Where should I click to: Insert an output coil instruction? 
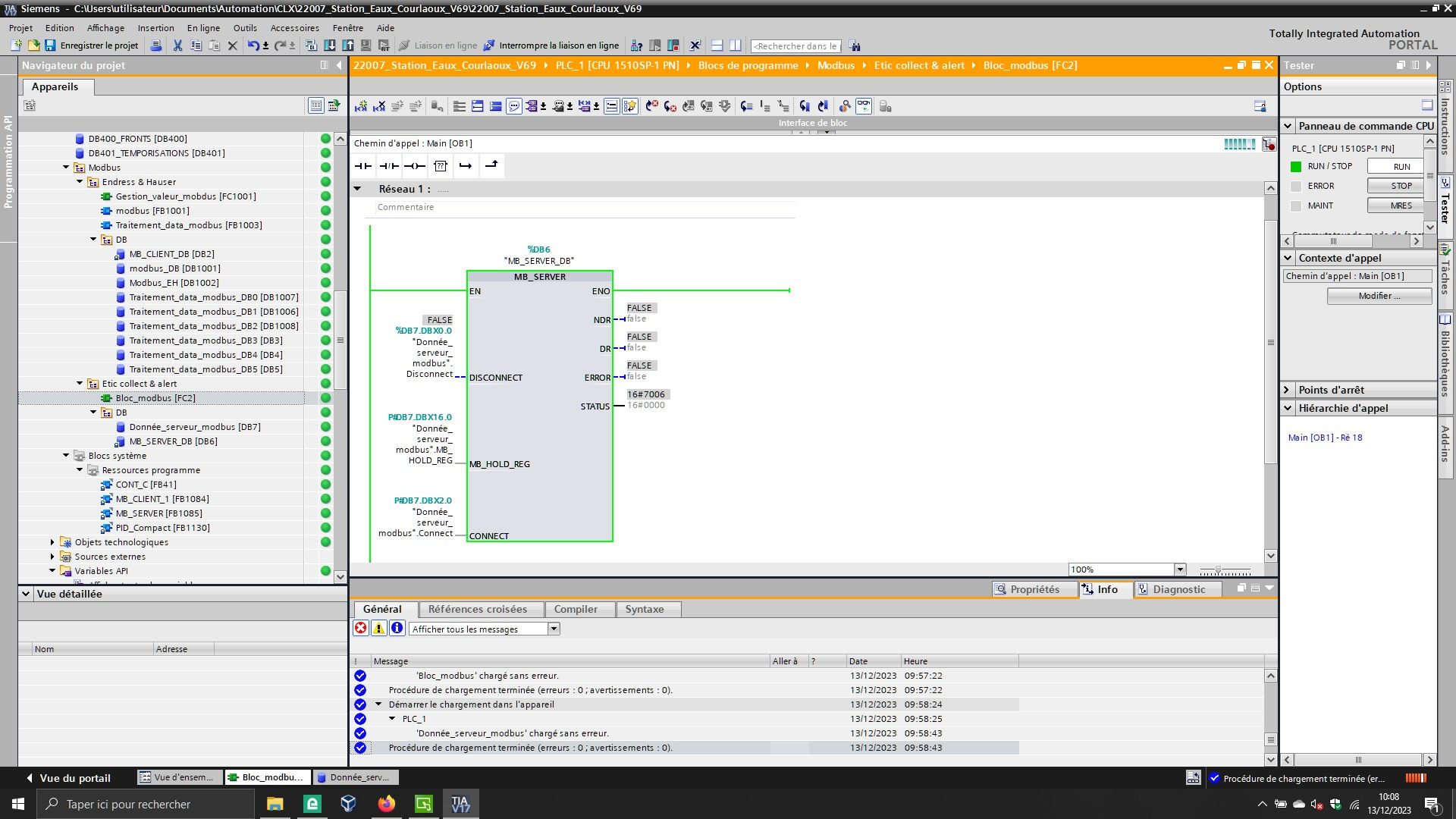(414, 166)
